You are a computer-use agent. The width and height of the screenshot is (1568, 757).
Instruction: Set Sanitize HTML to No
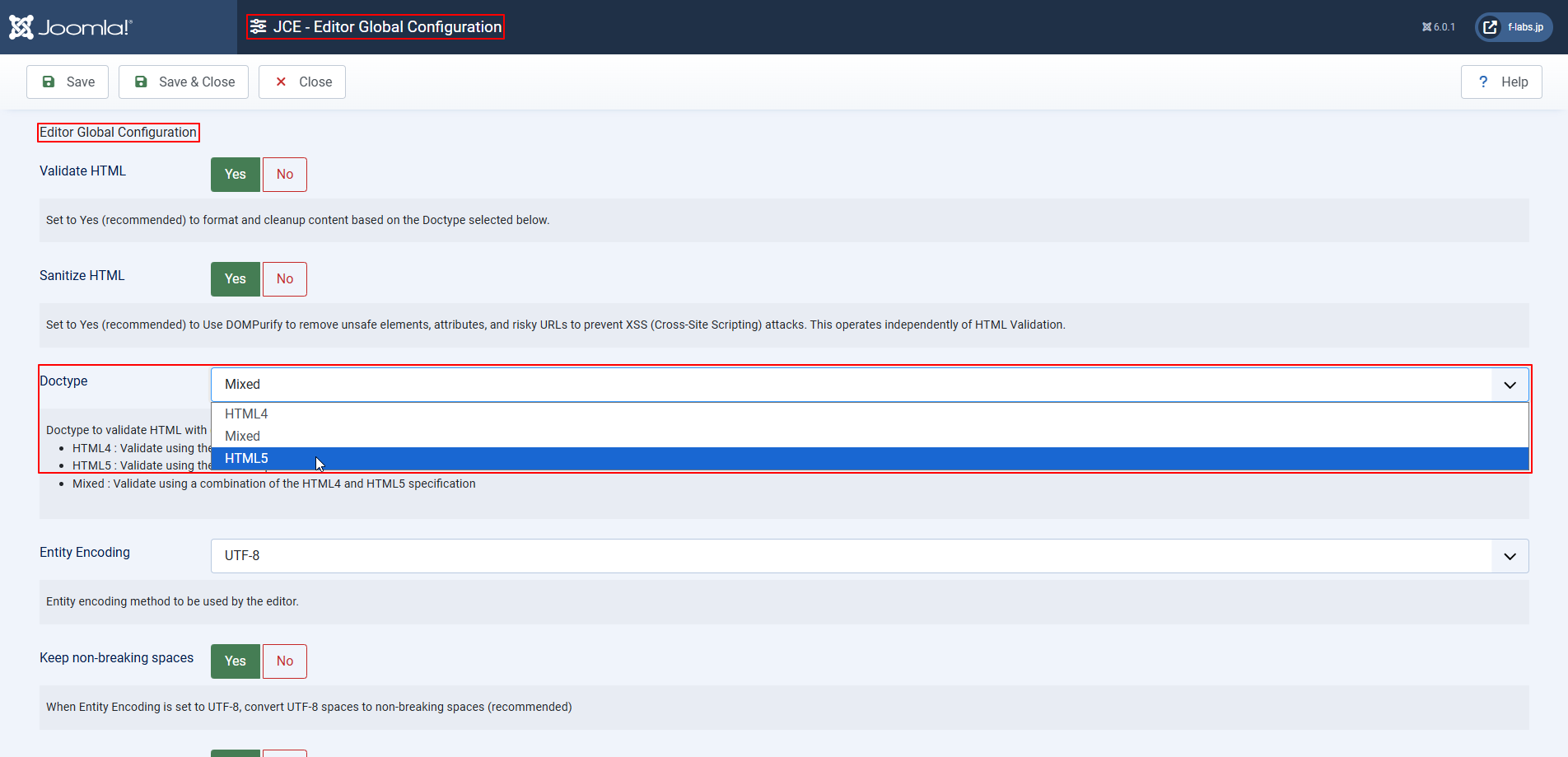[x=285, y=279]
